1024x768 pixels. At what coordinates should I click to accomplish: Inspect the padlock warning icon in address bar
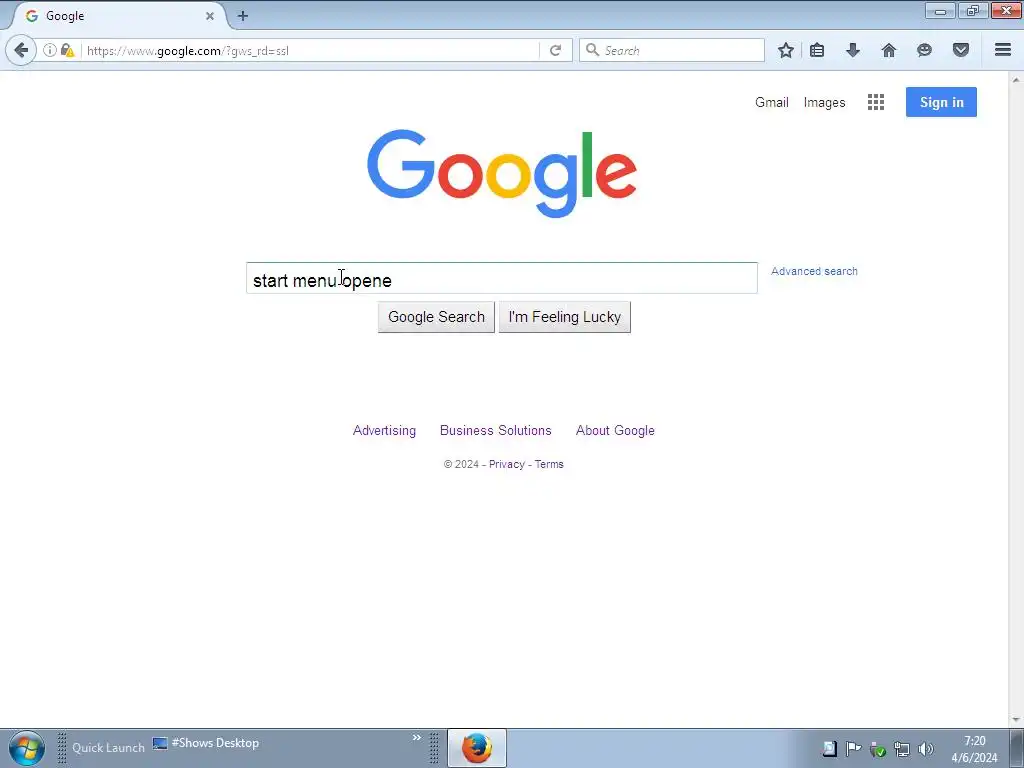coord(67,50)
